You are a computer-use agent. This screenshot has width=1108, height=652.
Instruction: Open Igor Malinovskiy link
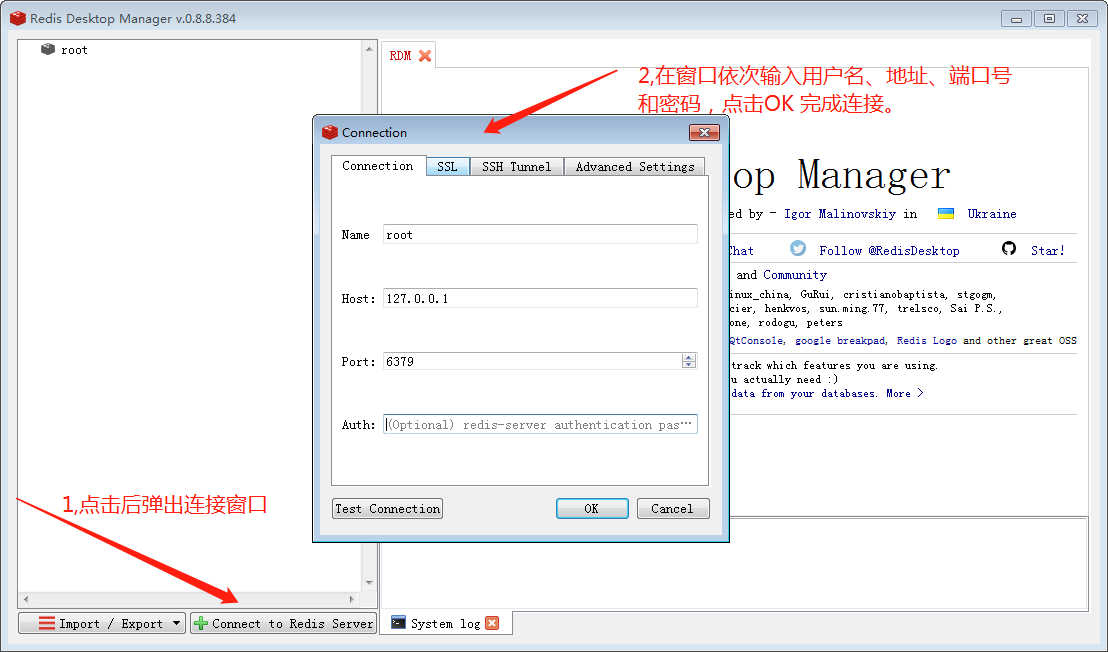click(x=839, y=214)
